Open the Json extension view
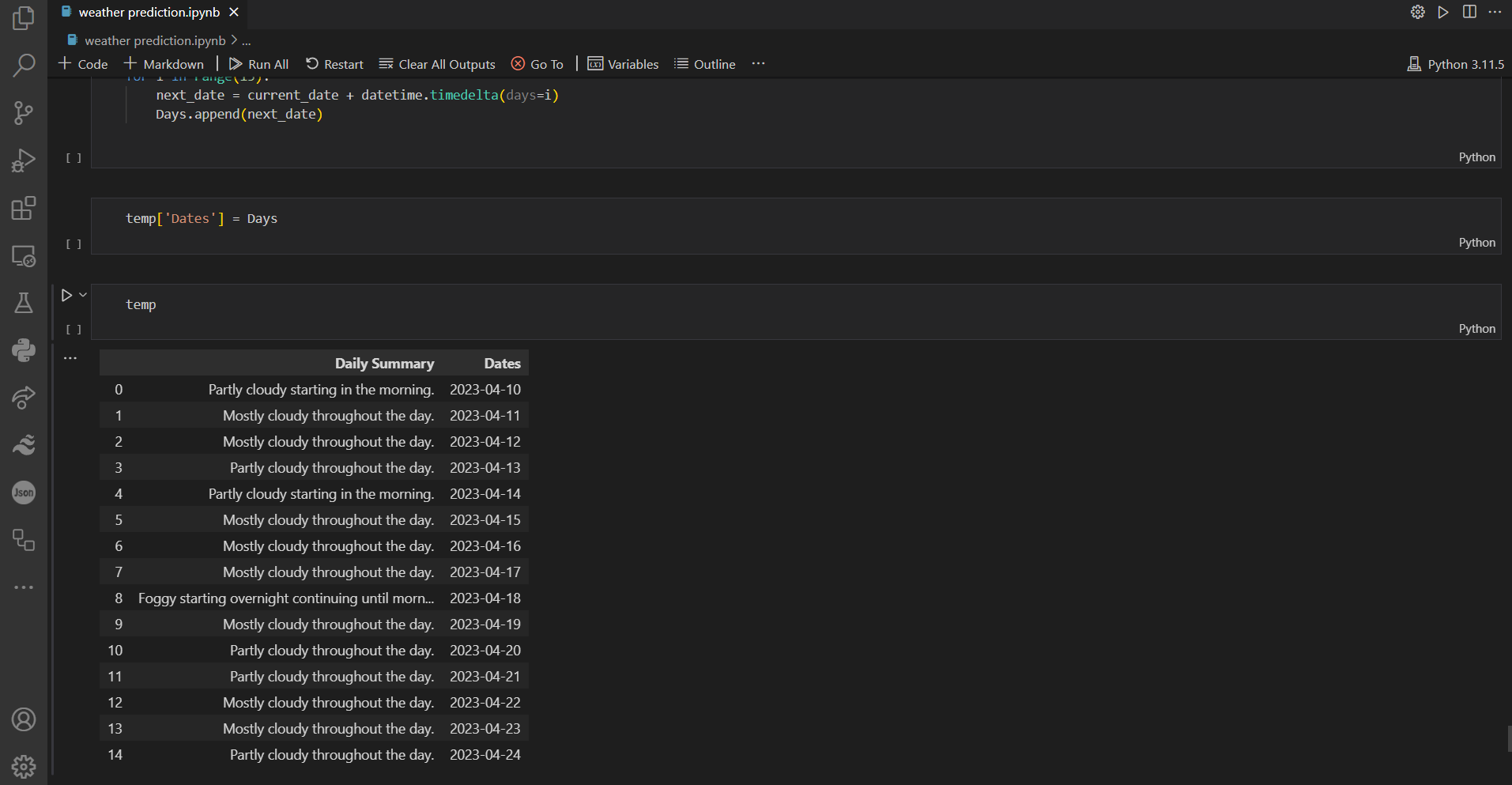 pyautogui.click(x=24, y=493)
